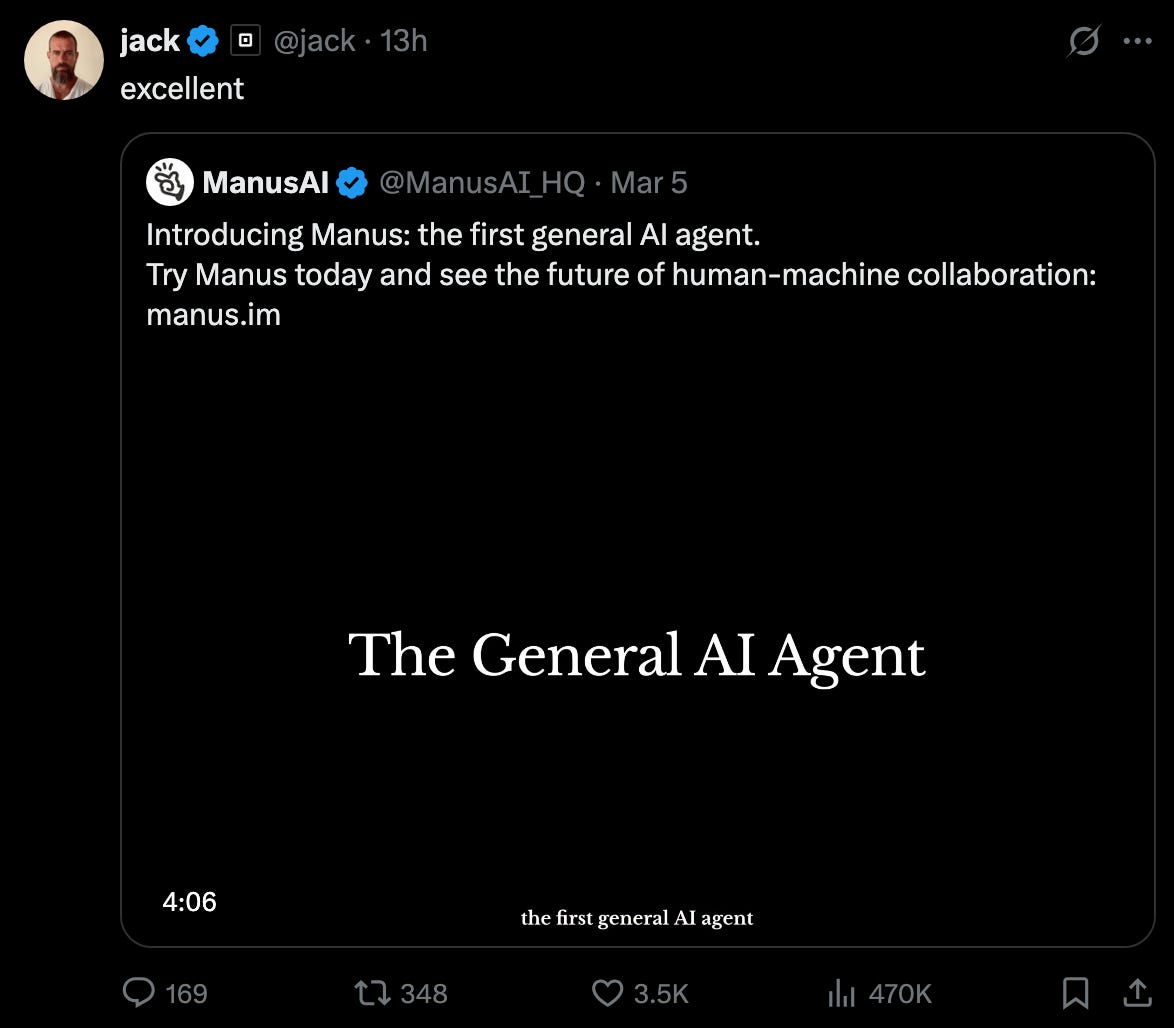1174x1028 pixels.
Task: Play the video showing 4:06 duration
Action: pyautogui.click(x=639, y=655)
